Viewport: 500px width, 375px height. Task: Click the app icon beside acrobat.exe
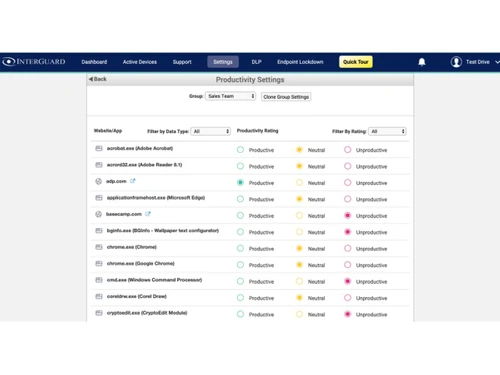pyautogui.click(x=99, y=148)
